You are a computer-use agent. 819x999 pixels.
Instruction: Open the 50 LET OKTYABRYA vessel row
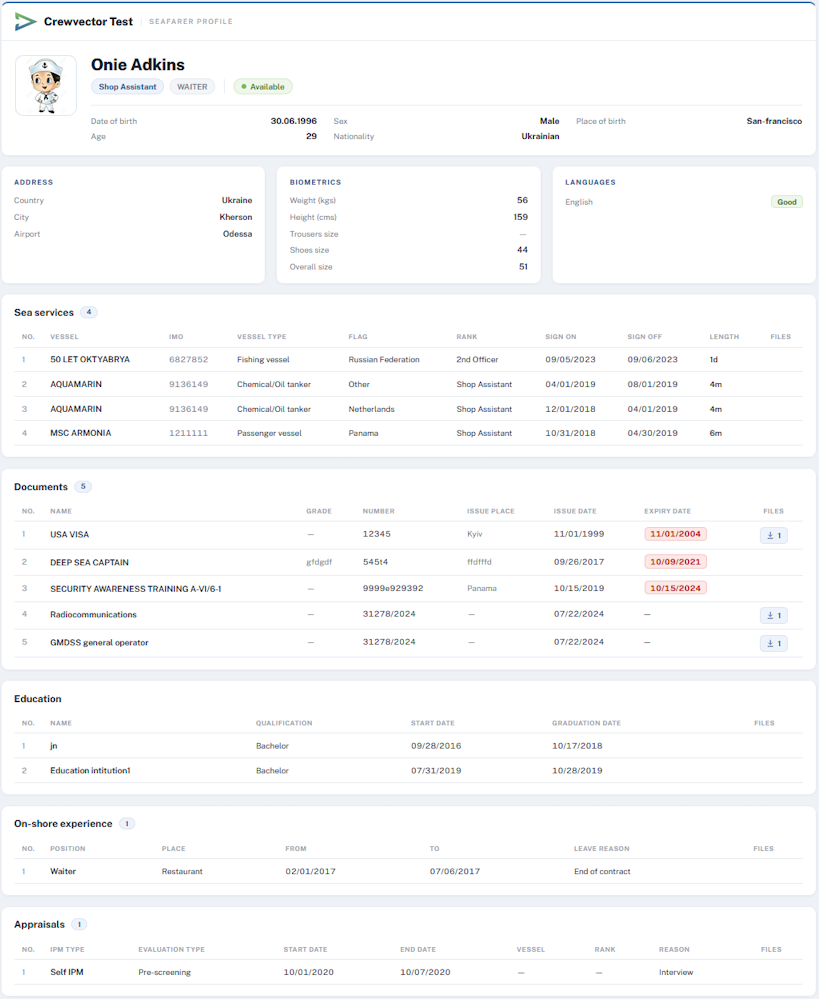(x=409, y=359)
